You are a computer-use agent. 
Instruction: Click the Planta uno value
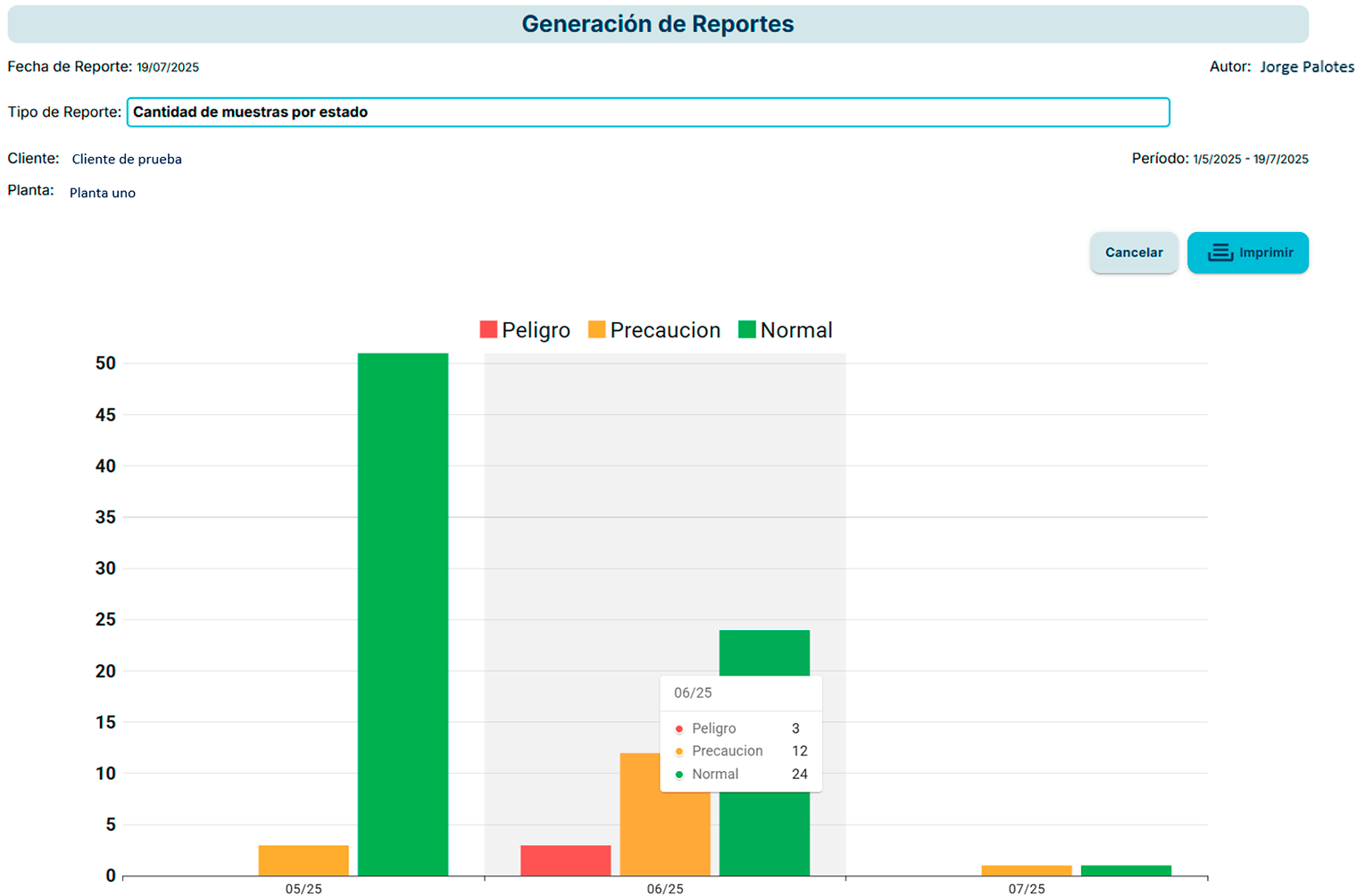103,193
